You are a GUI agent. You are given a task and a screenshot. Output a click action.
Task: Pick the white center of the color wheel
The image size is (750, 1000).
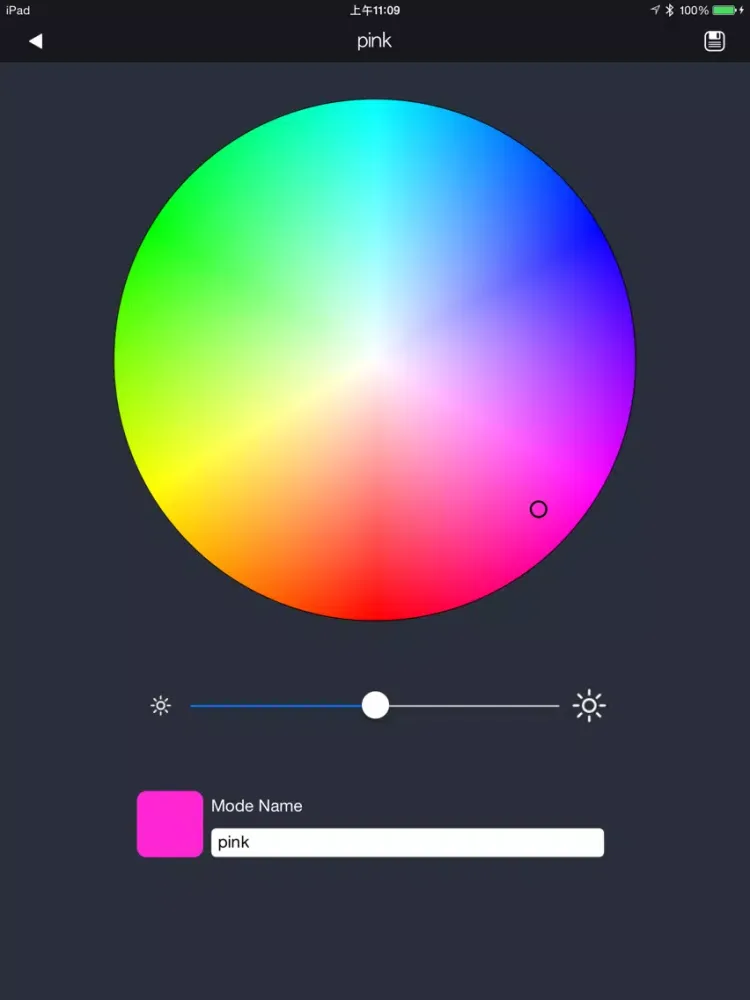click(375, 360)
